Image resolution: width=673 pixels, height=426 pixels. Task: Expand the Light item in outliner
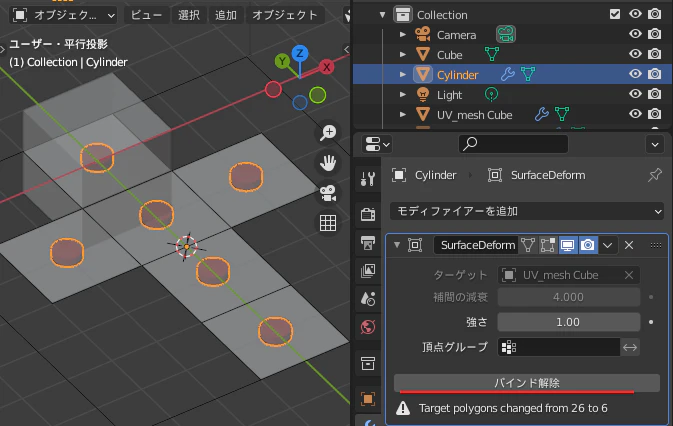403,94
